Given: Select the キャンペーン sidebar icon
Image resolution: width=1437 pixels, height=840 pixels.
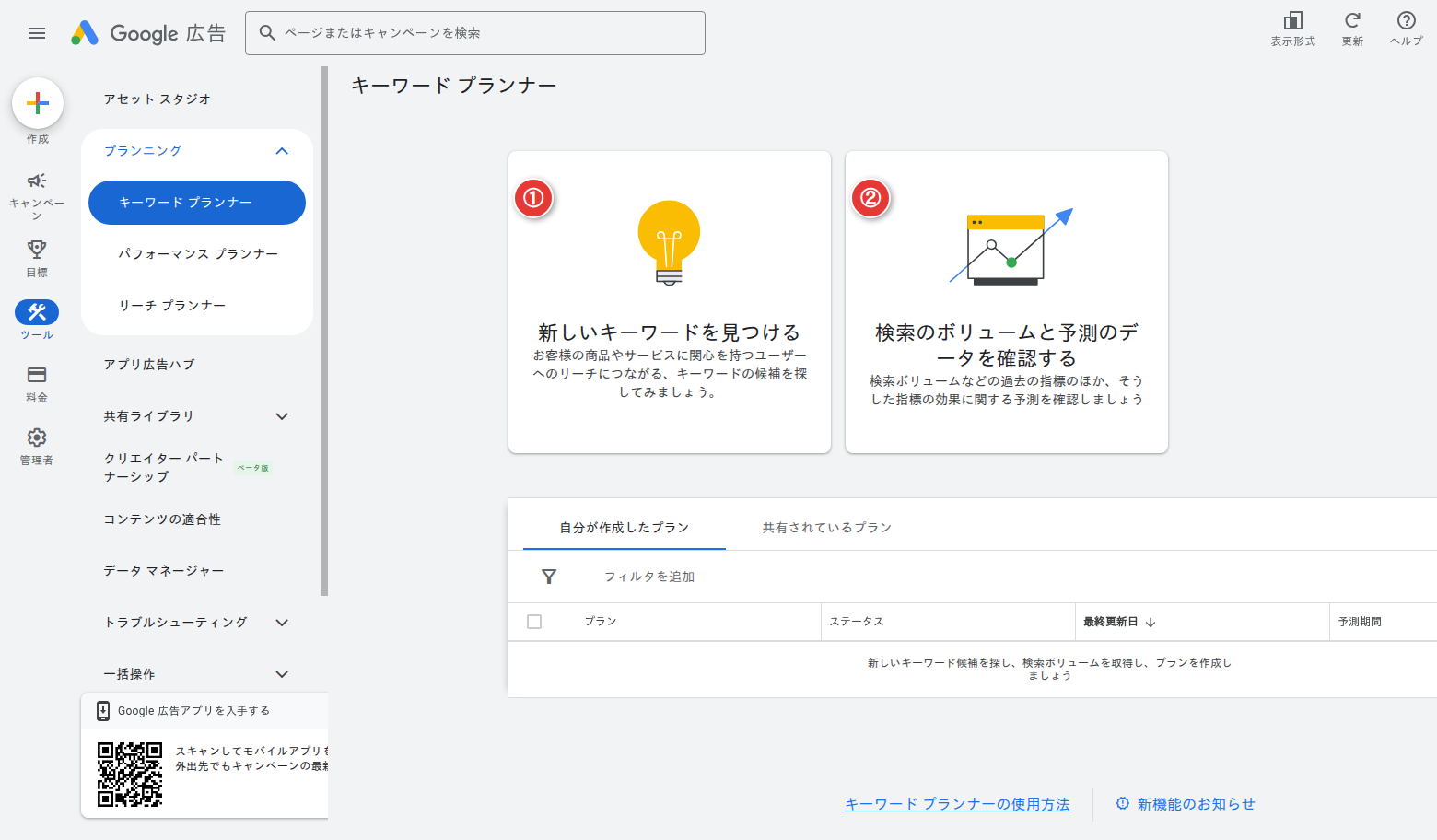Looking at the screenshot, I should (37, 181).
